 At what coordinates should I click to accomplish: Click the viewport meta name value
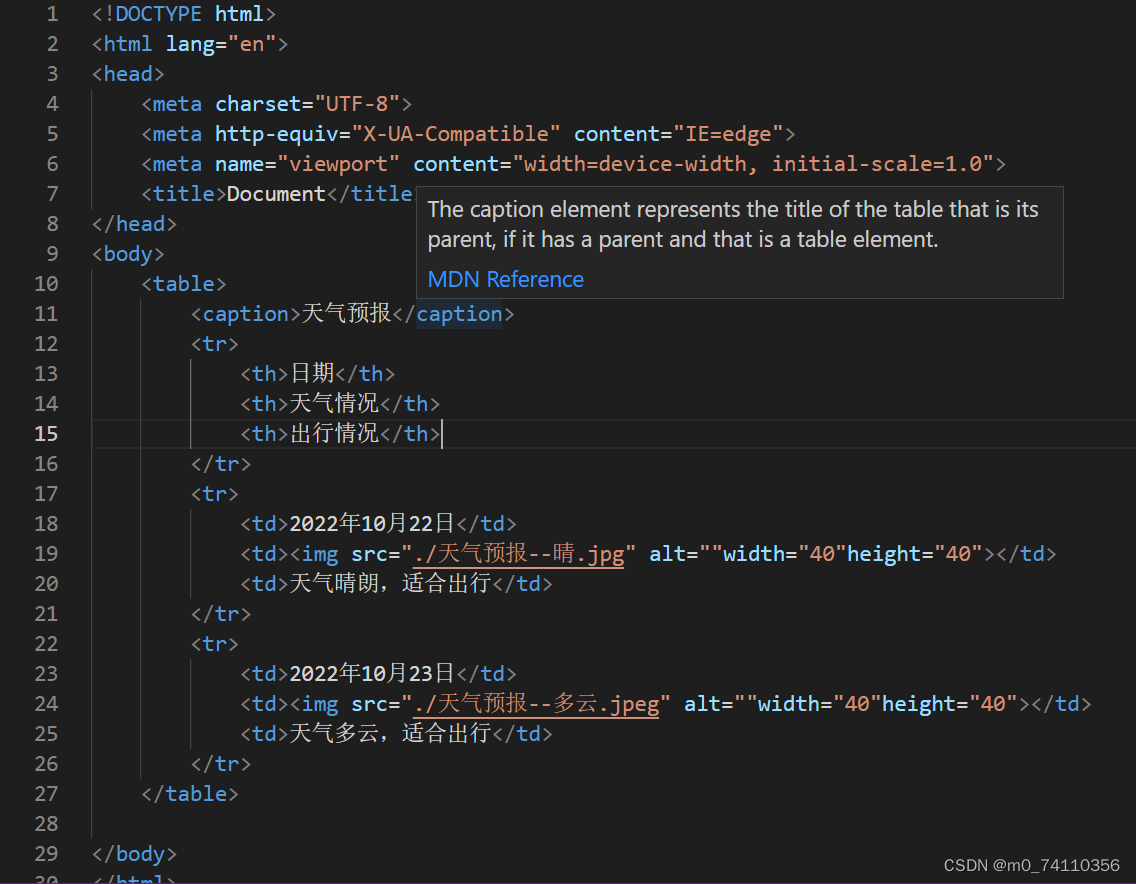pos(338,164)
